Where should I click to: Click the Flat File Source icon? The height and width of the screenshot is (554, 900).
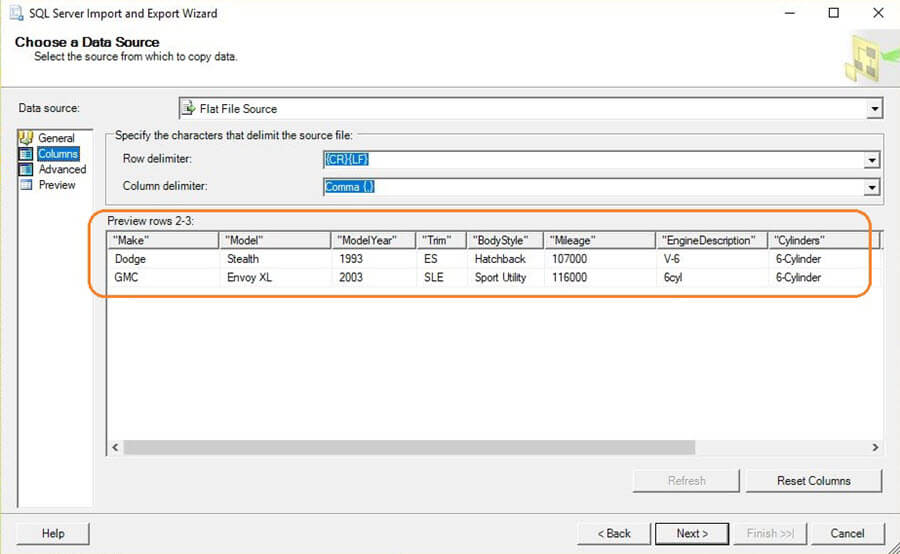tap(189, 108)
